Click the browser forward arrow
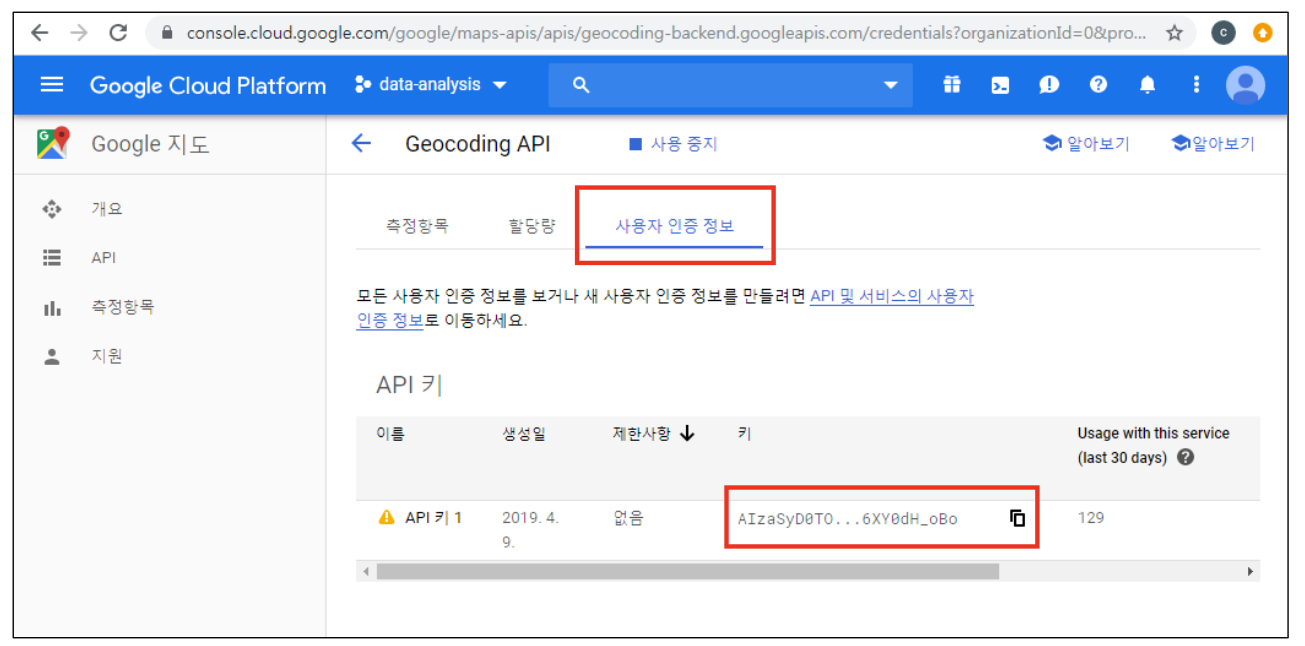 tap(79, 33)
